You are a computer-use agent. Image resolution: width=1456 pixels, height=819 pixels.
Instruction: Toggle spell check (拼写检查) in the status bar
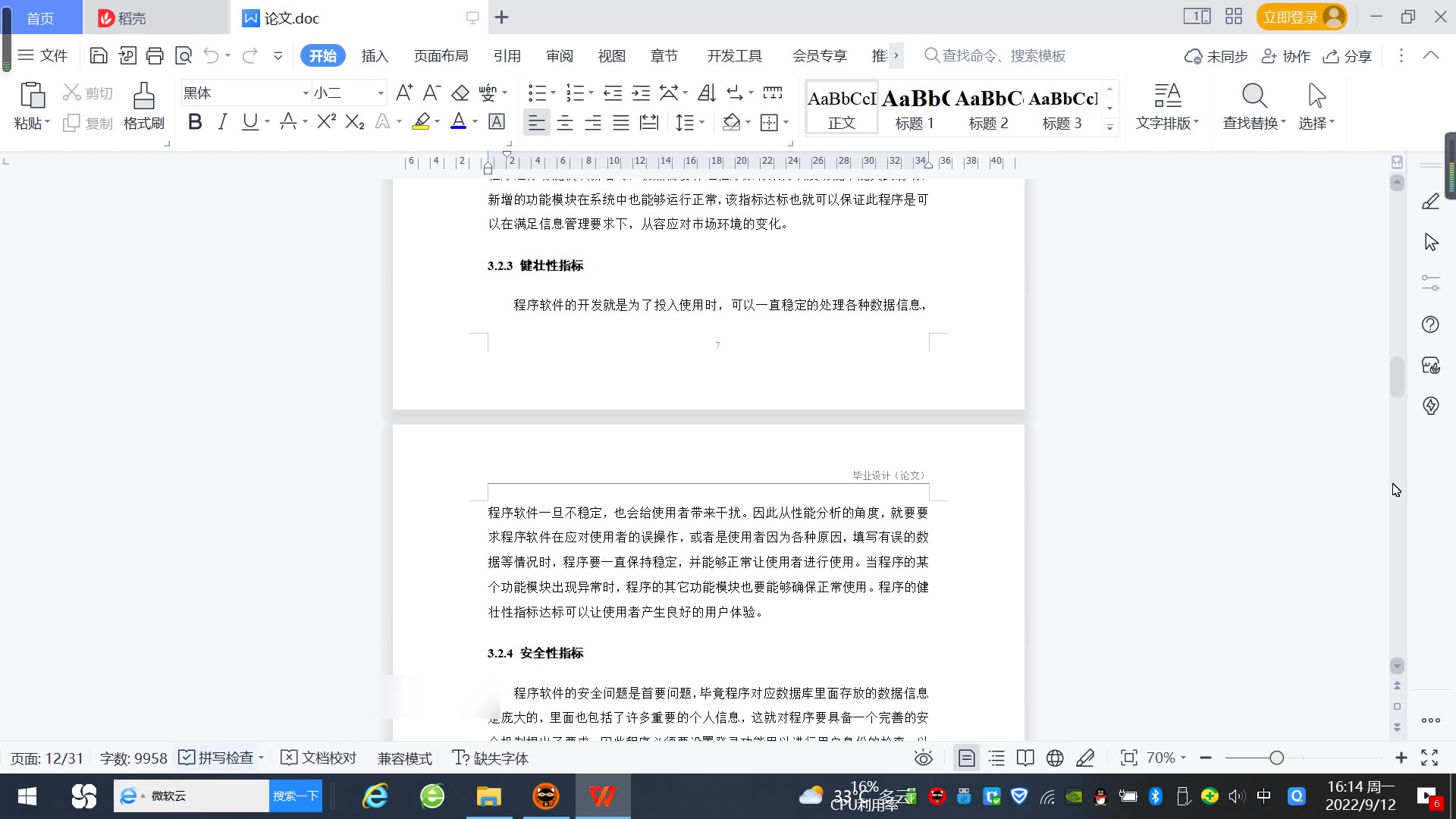click(218, 758)
